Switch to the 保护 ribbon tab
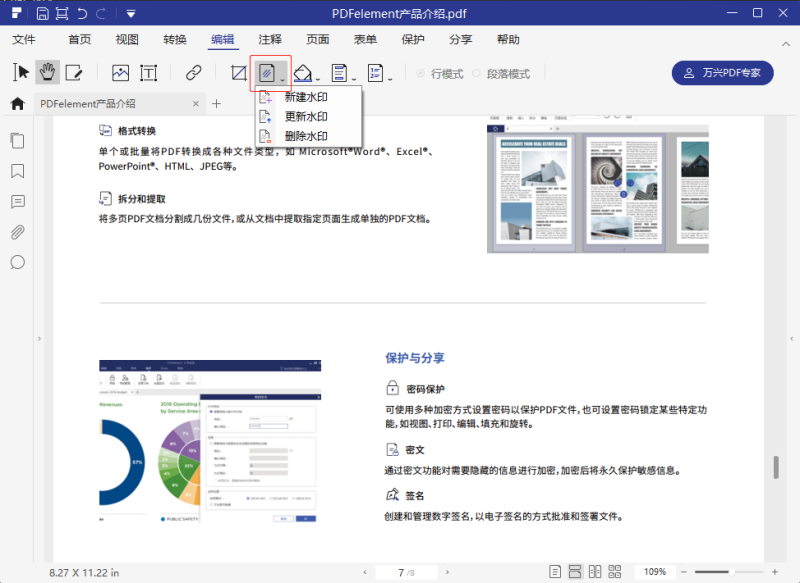 [413, 39]
